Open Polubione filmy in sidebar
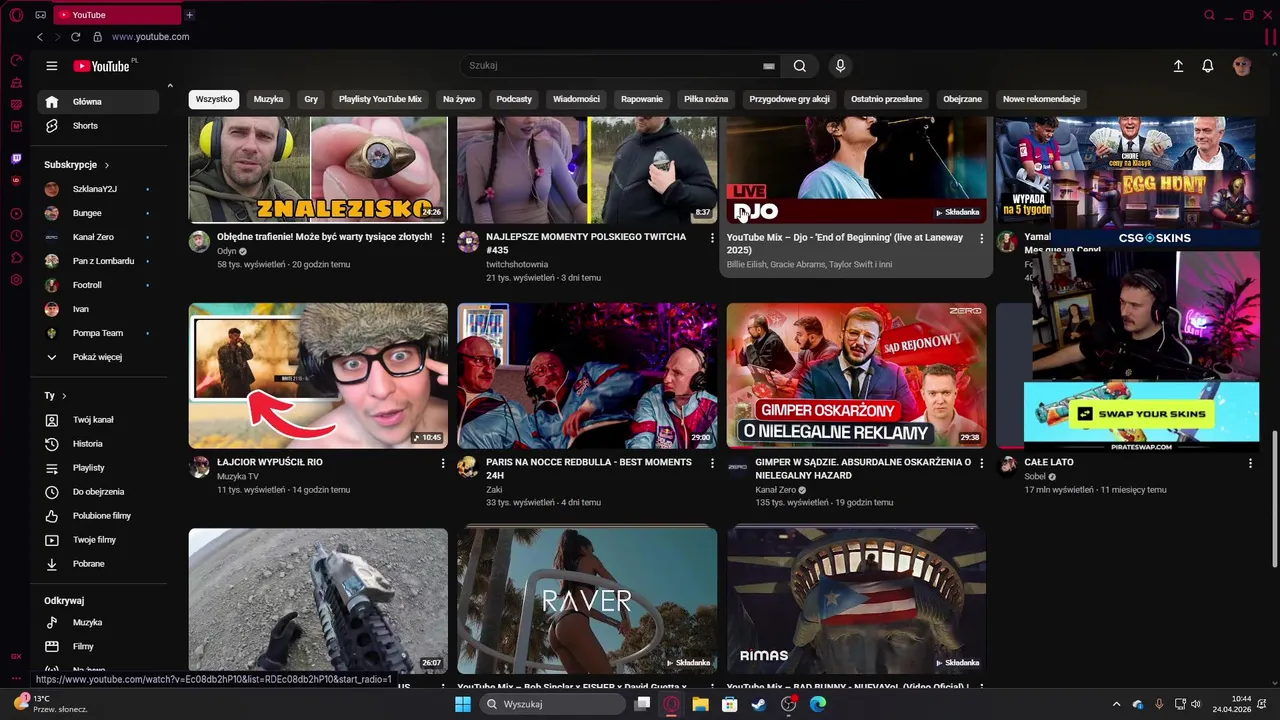This screenshot has height=720, width=1280. coord(98,516)
